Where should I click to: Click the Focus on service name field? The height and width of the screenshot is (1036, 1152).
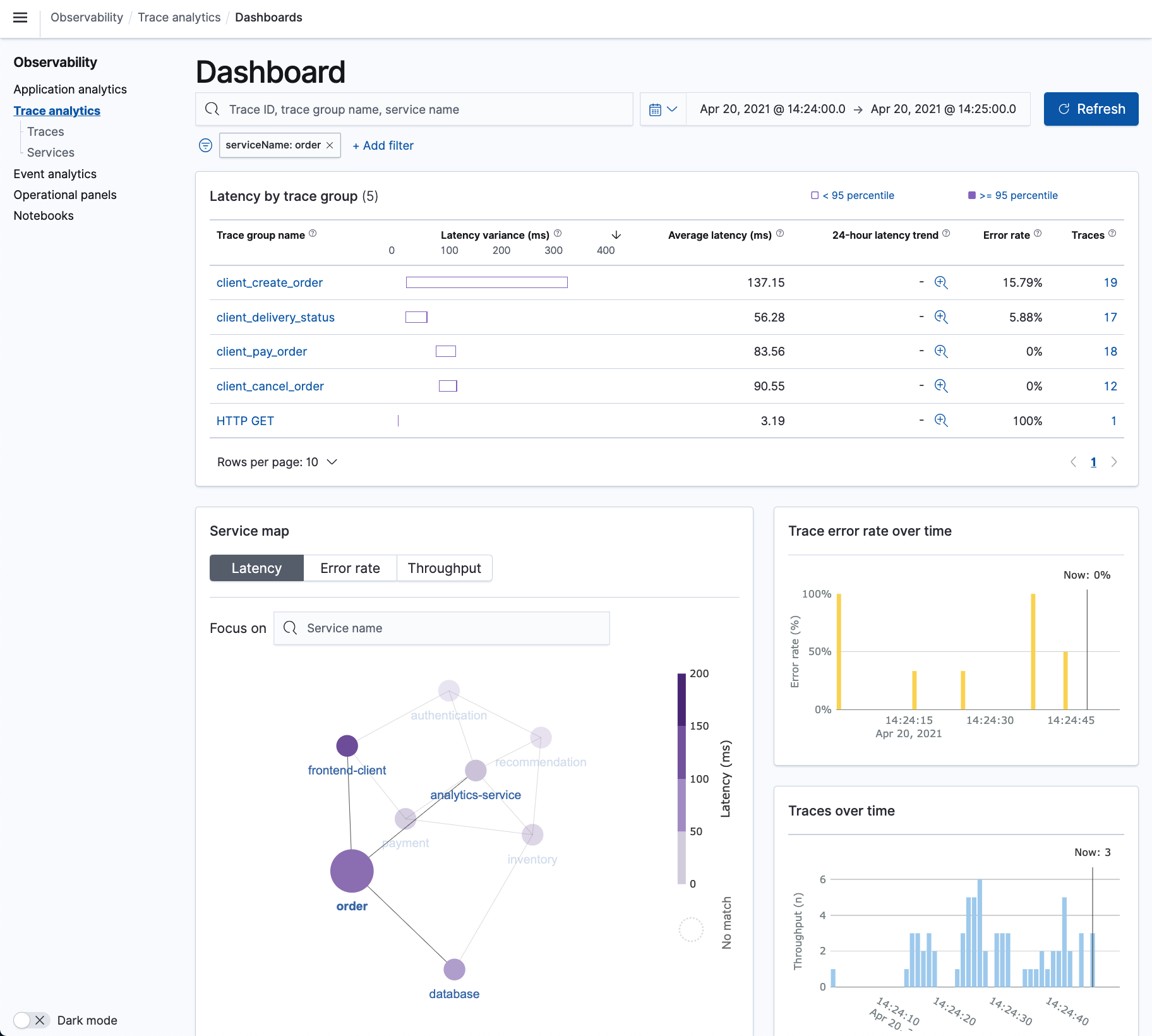tap(442, 628)
